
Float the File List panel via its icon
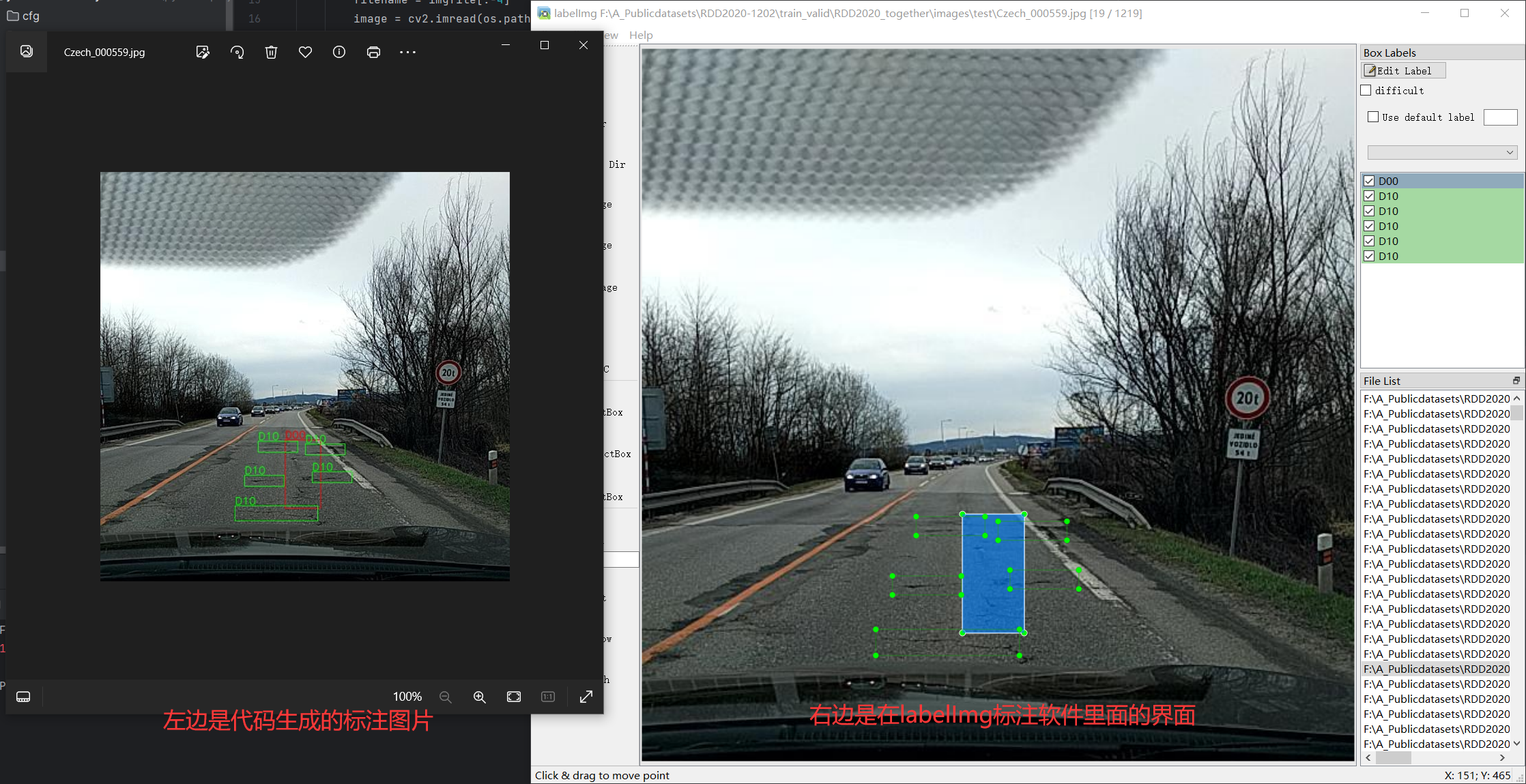pos(1516,381)
